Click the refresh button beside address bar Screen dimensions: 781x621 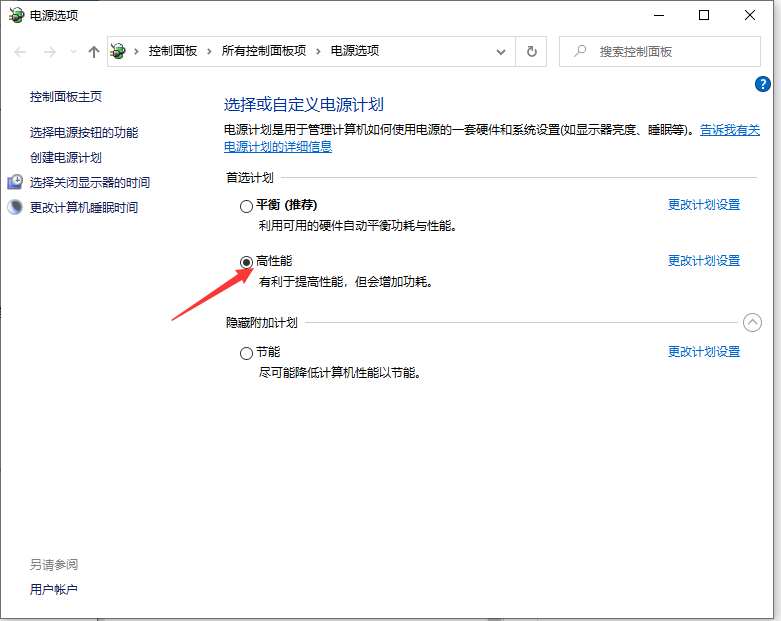click(532, 51)
